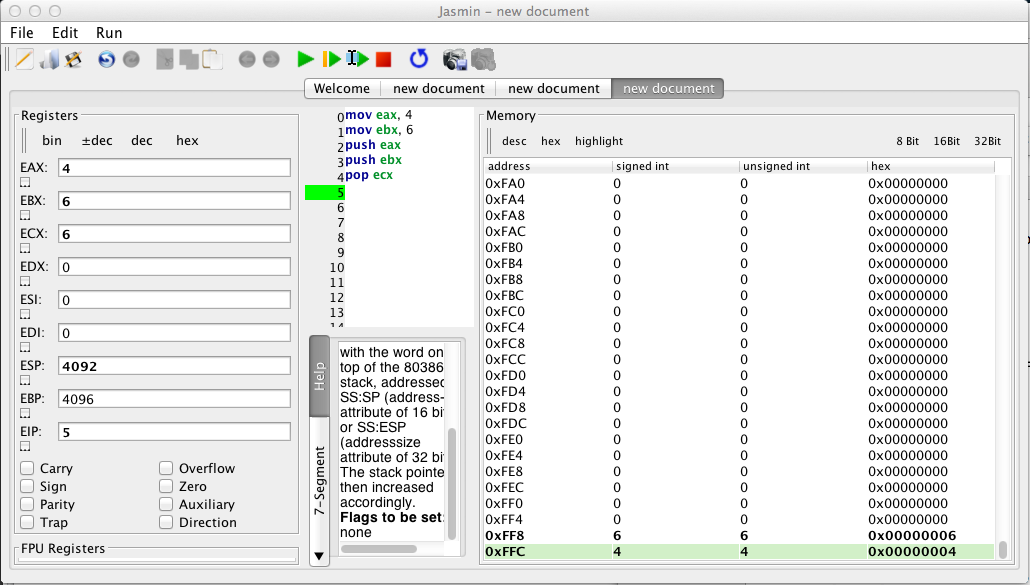Toggle the Zero flag checkbox
The height and width of the screenshot is (585, 1030).
click(166, 486)
